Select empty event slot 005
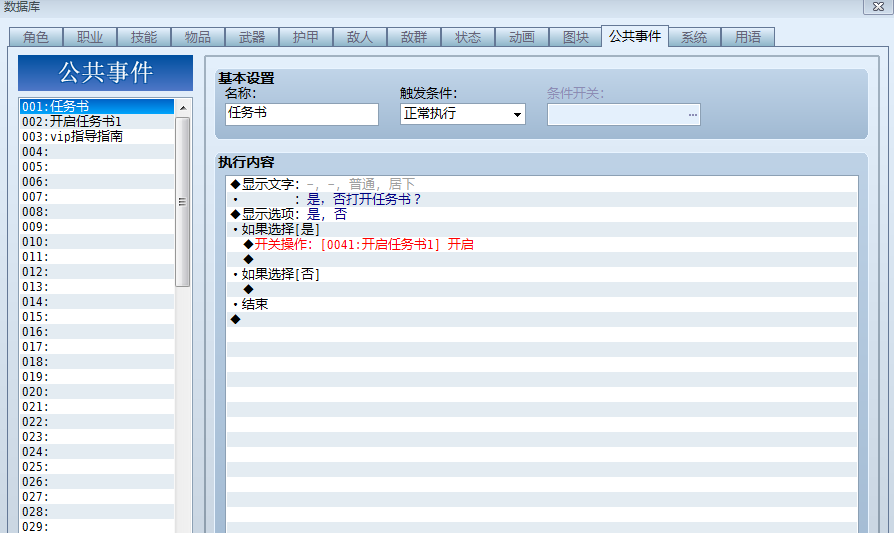 [x=97, y=166]
